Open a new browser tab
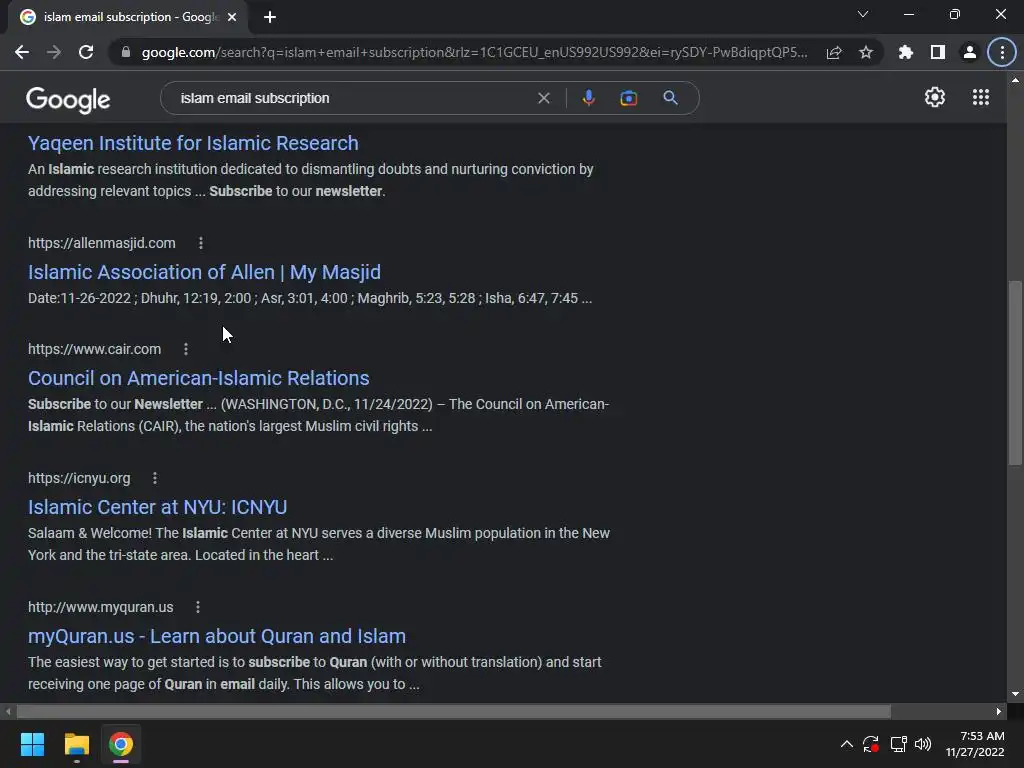Screen dimensions: 1024x768 pos(270,17)
